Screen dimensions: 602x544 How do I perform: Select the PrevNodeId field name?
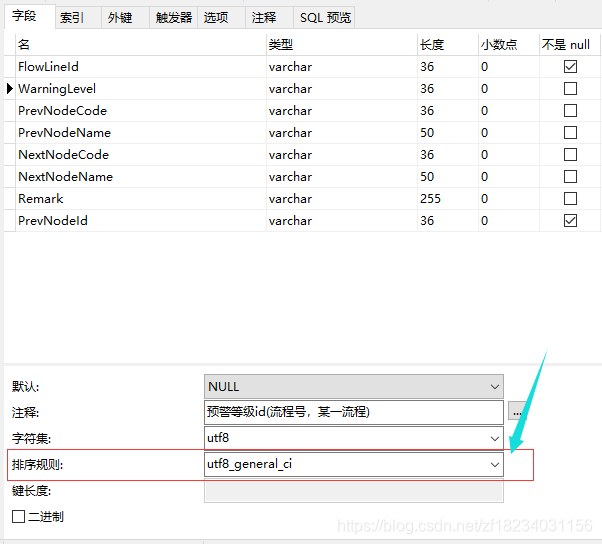(53, 220)
